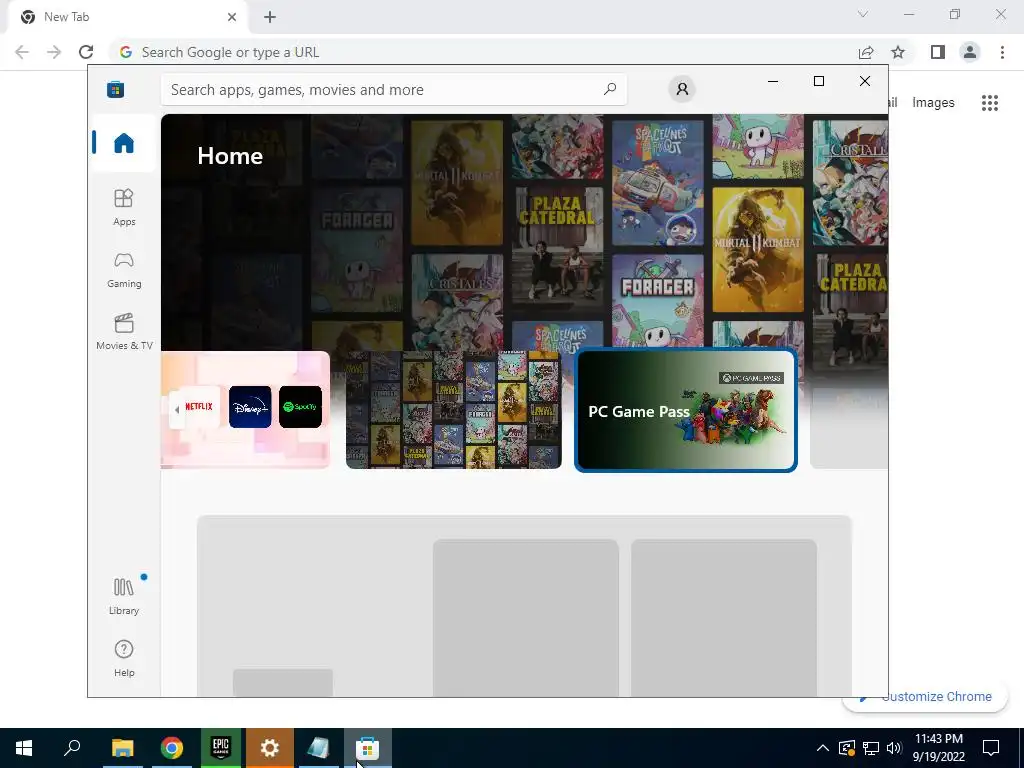Viewport: 1024px width, 768px height.
Task: Open the Netflix app tile
Action: (199, 407)
